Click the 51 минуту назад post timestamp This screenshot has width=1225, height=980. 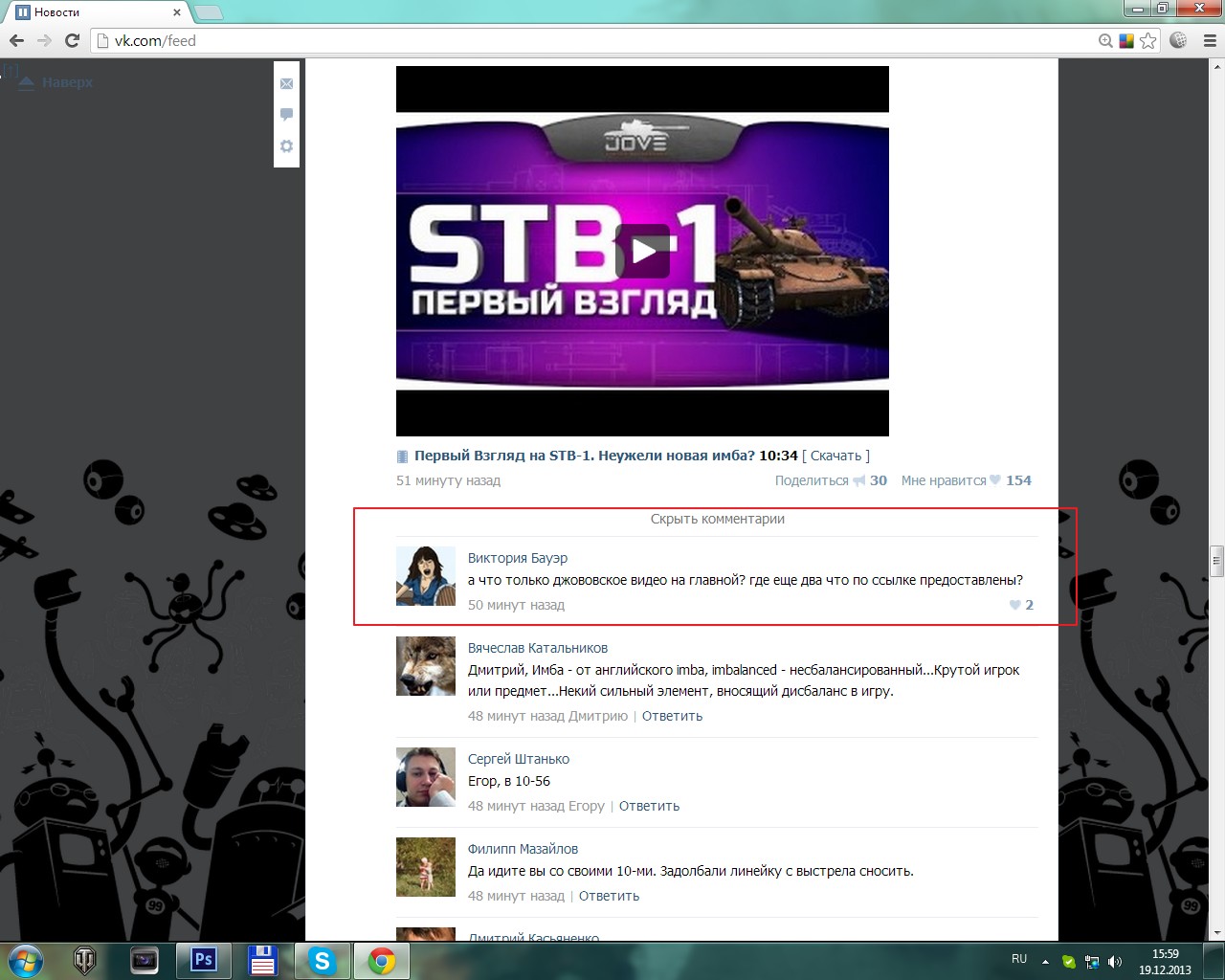[448, 480]
